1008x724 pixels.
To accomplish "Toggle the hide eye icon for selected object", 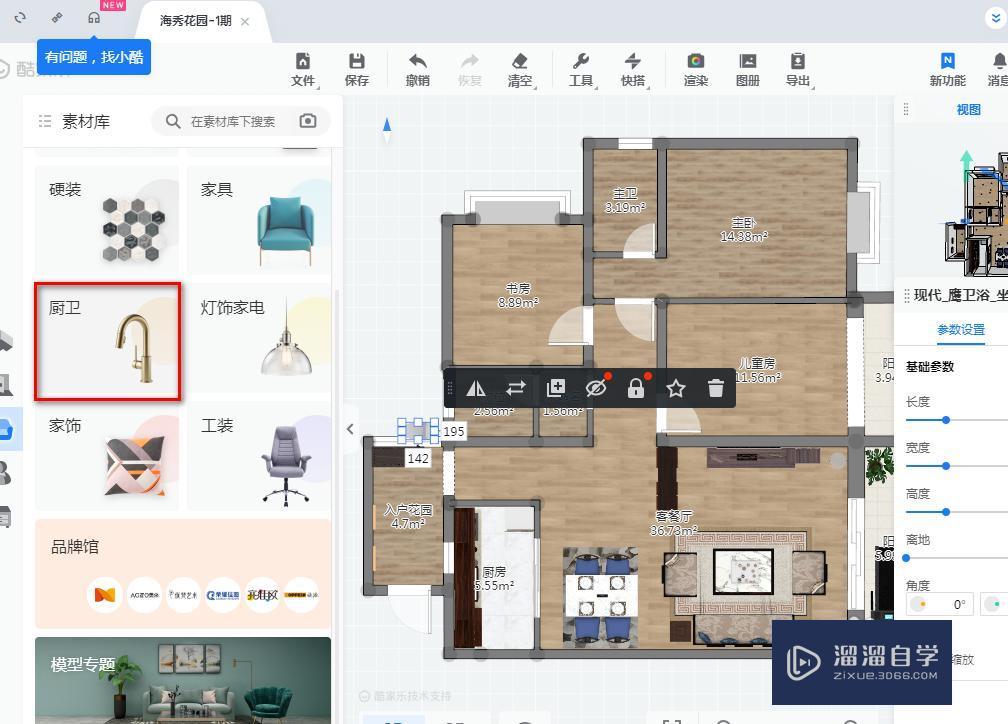I will (x=596, y=388).
